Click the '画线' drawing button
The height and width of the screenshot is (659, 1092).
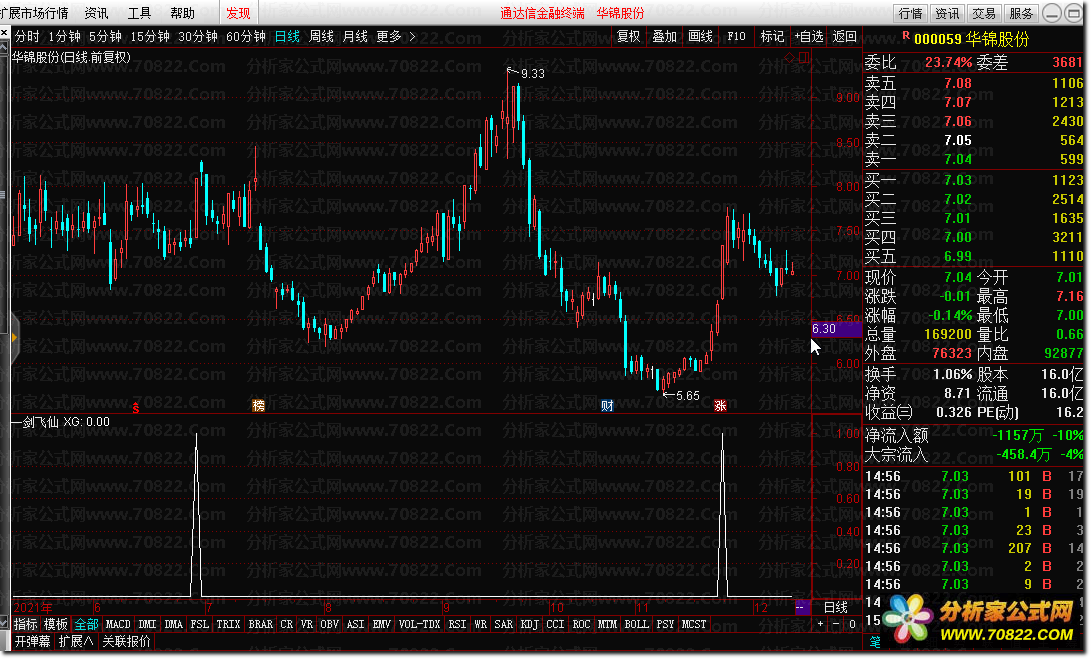pyautogui.click(x=700, y=36)
